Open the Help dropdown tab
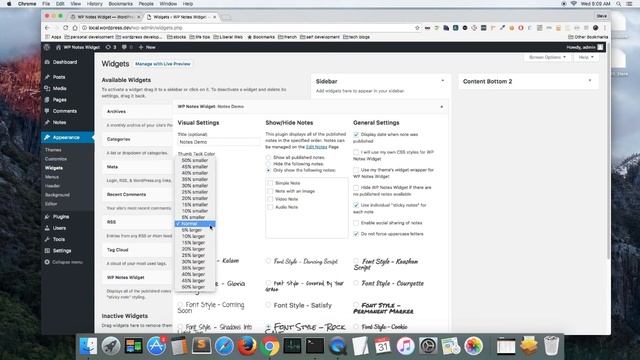 pyautogui.click(x=586, y=57)
